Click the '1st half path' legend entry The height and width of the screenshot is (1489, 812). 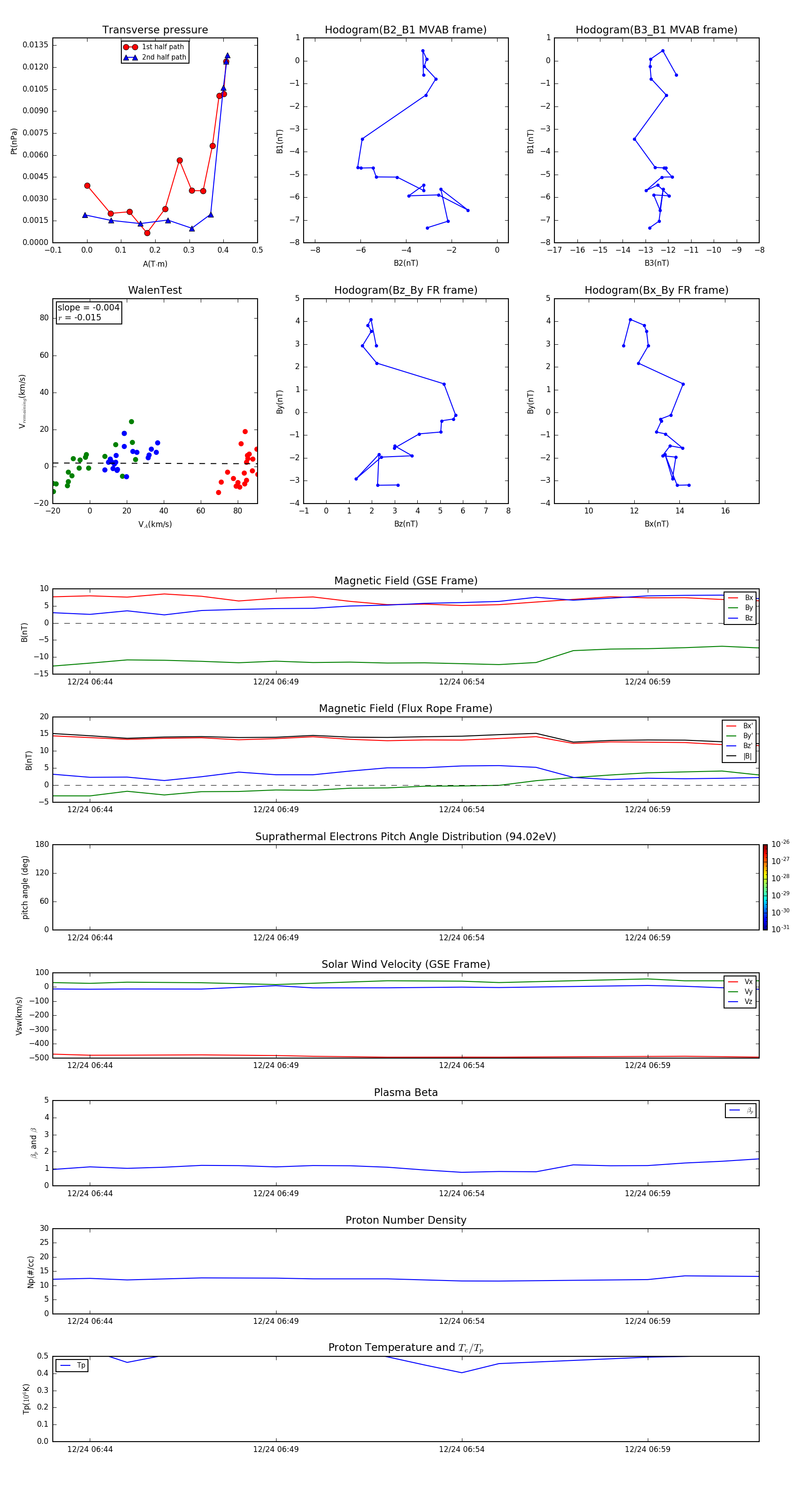[154, 47]
